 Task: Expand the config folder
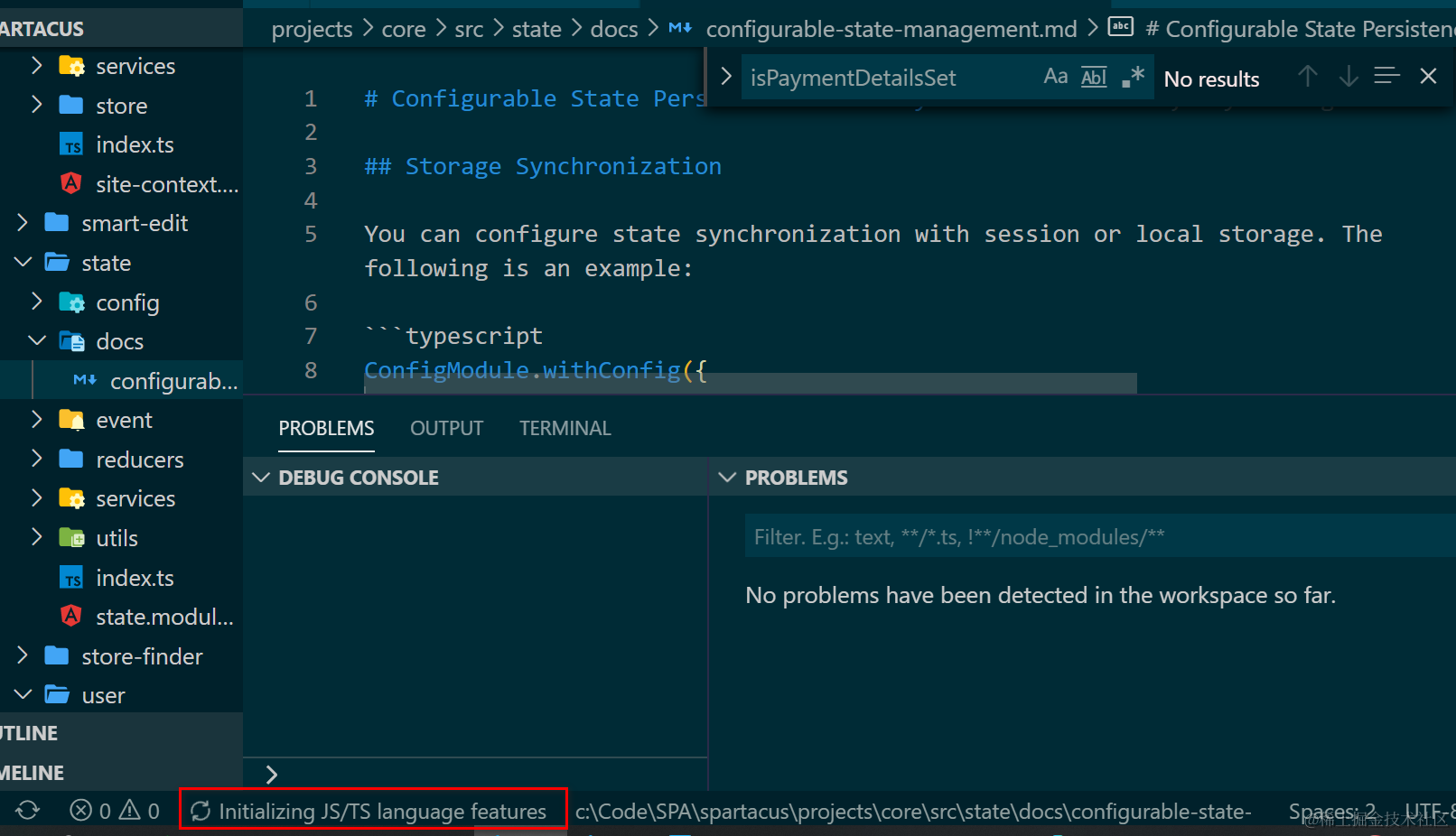click(37, 302)
